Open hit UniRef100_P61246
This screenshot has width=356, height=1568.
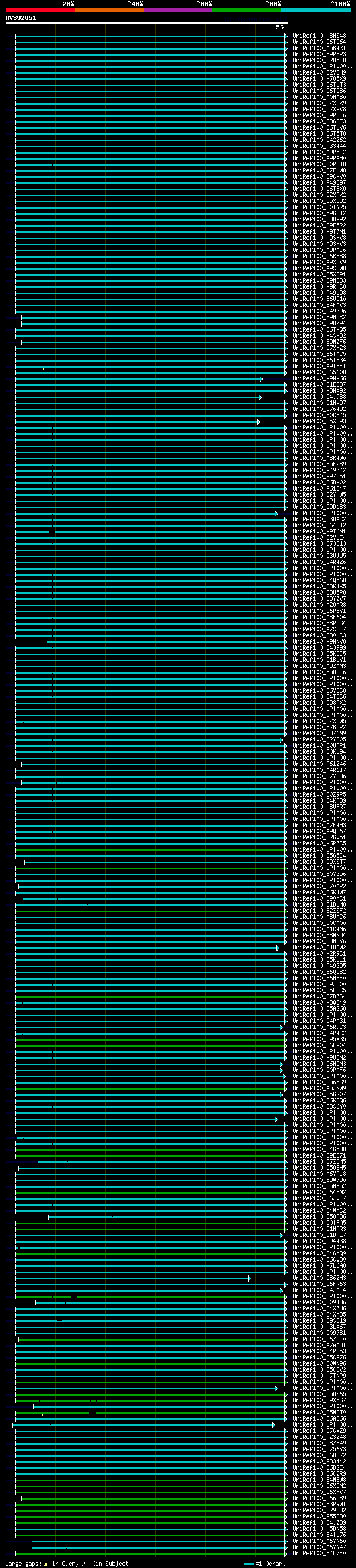[x=319, y=764]
